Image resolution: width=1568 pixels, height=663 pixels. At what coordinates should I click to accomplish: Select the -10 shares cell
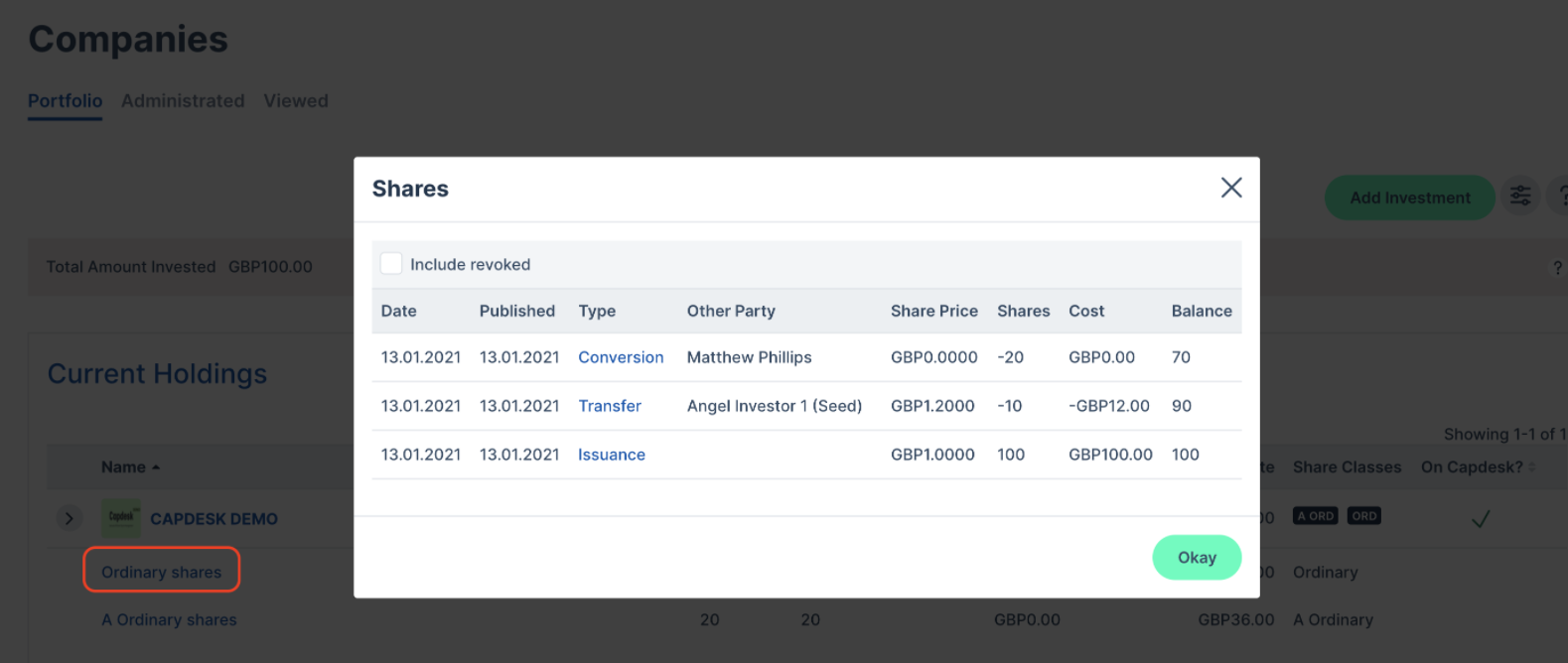(x=1010, y=406)
